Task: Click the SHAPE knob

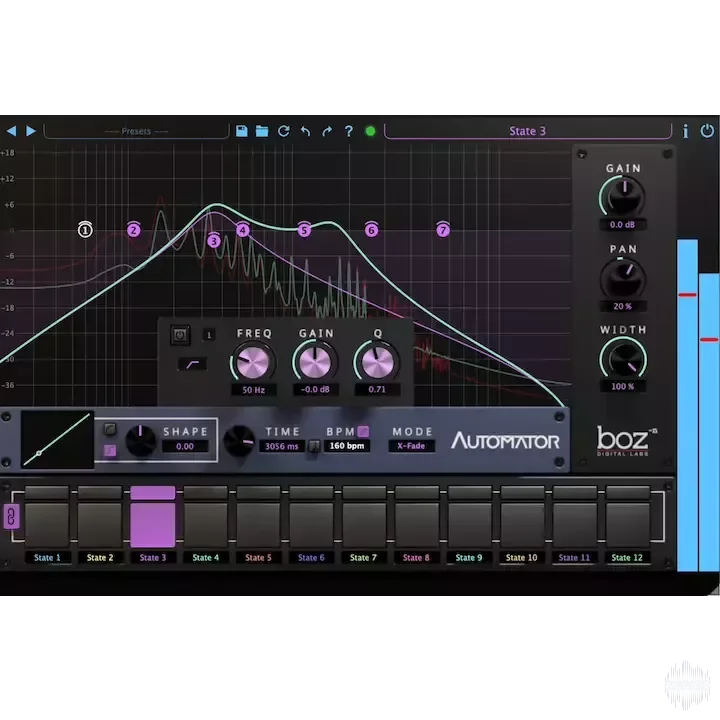Action: [x=141, y=441]
